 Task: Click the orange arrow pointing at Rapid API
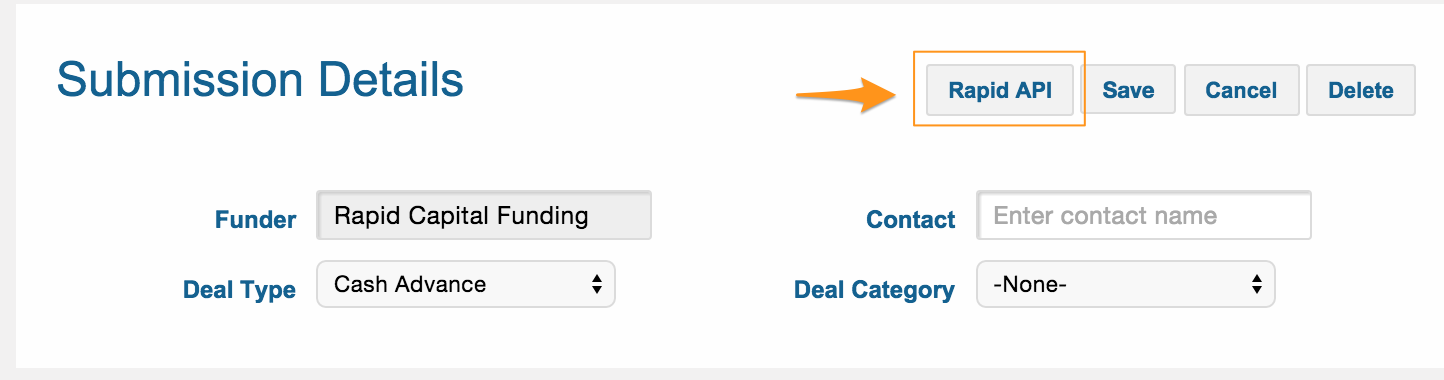[846, 95]
